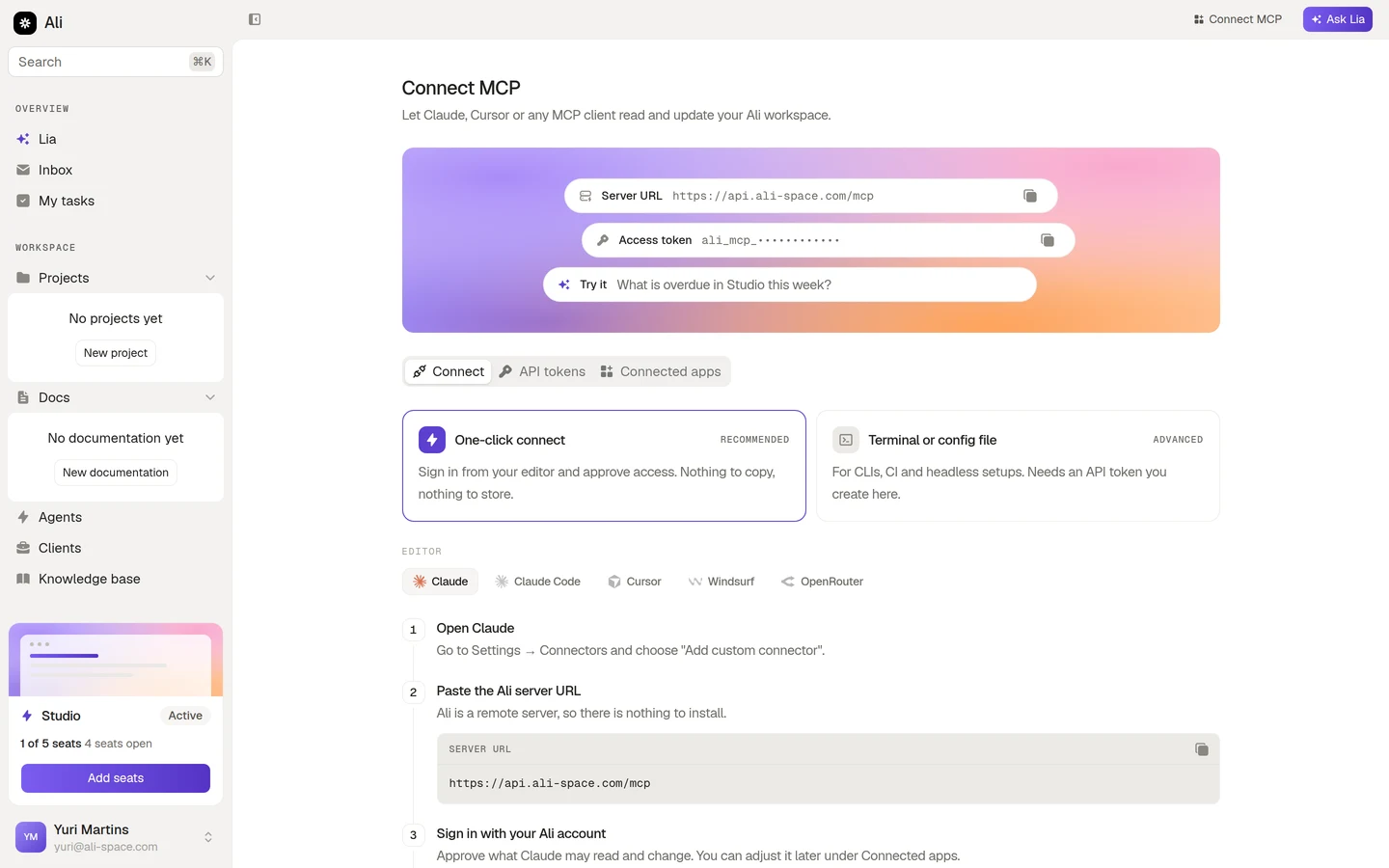Click the Add seats button
This screenshot has width=1389, height=868.
click(x=116, y=778)
